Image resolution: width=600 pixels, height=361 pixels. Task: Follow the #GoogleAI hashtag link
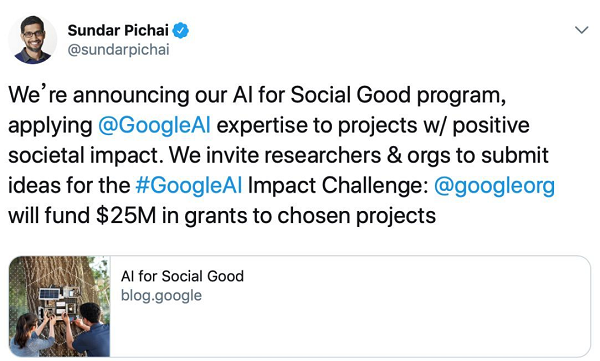(x=189, y=185)
